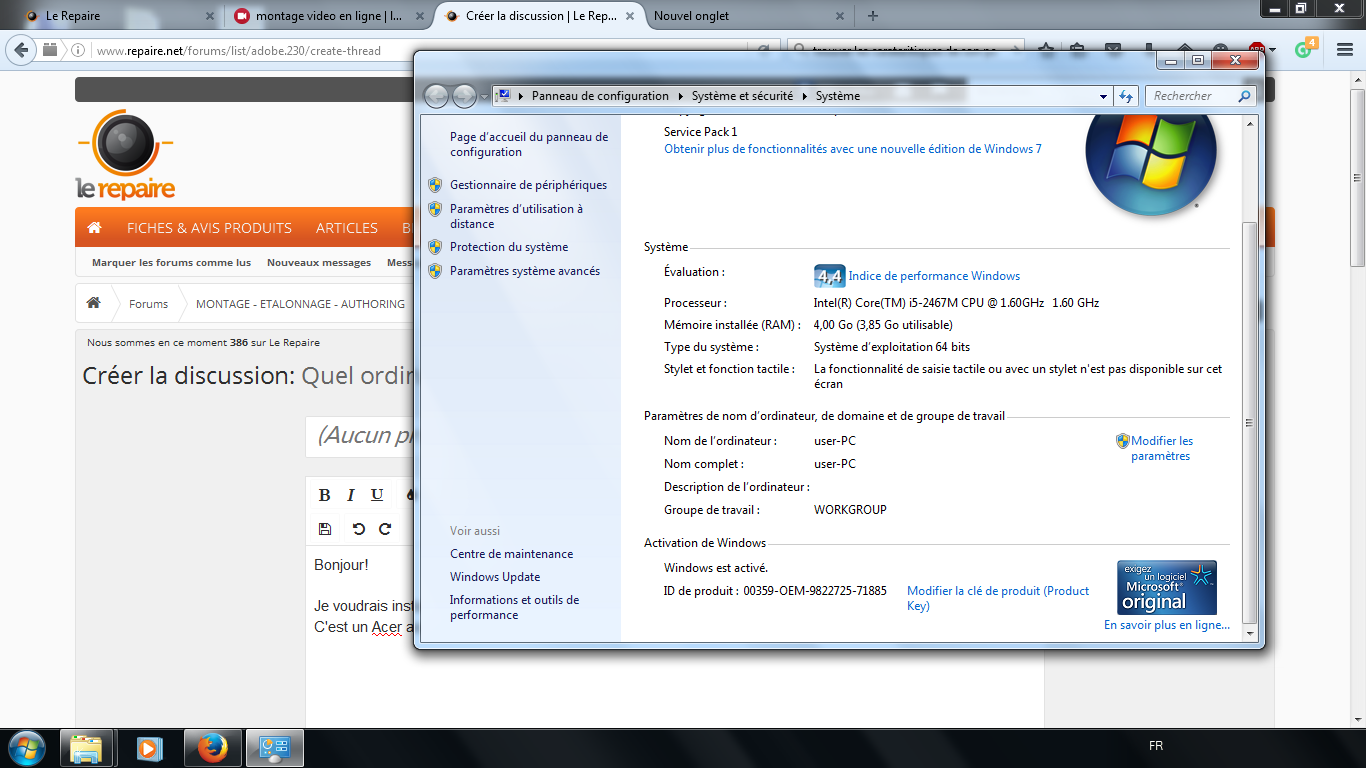Click Control Panel window back arrow
The width and height of the screenshot is (1366, 768).
tap(436, 96)
